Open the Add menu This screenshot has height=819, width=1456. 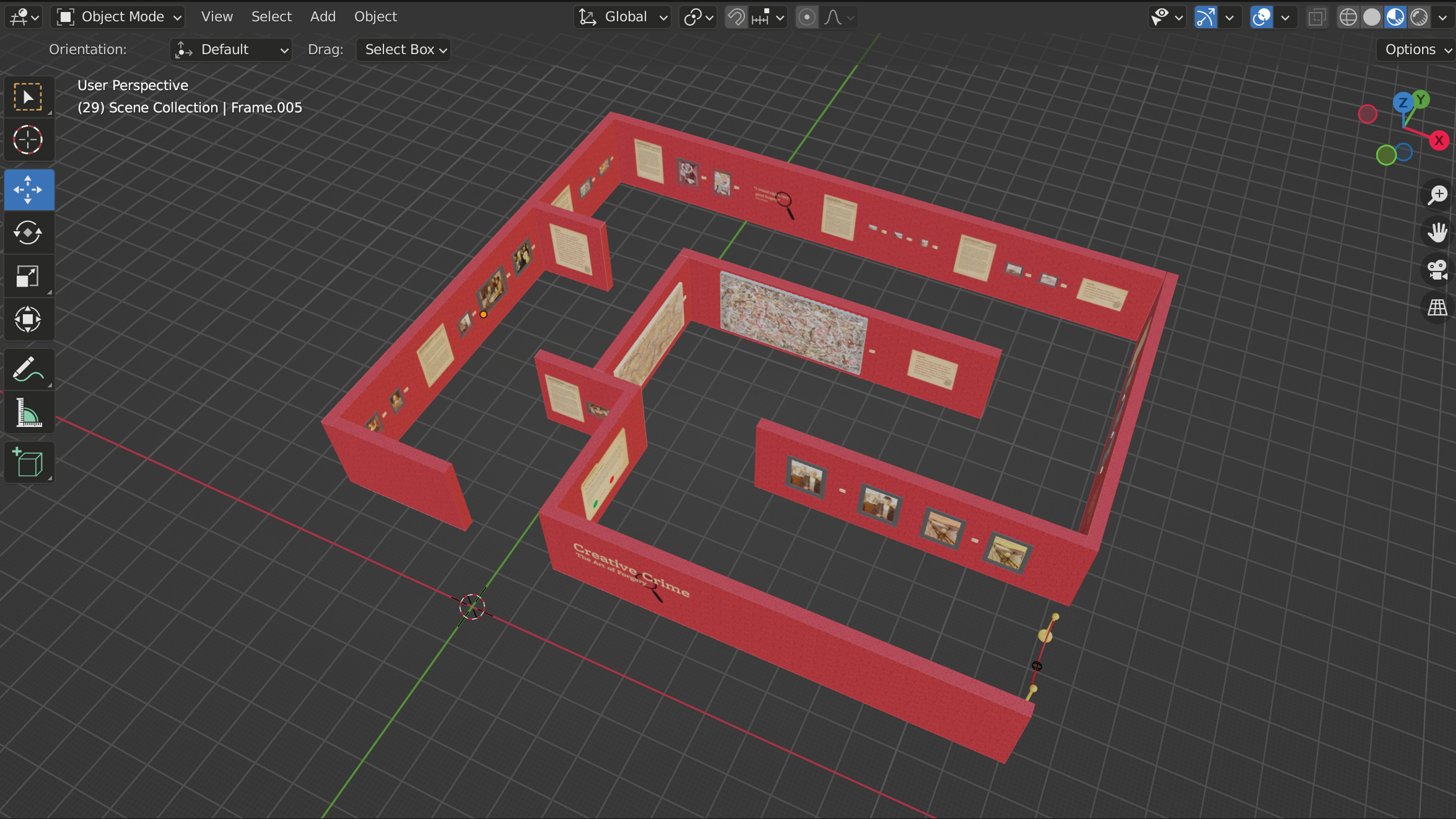[323, 17]
